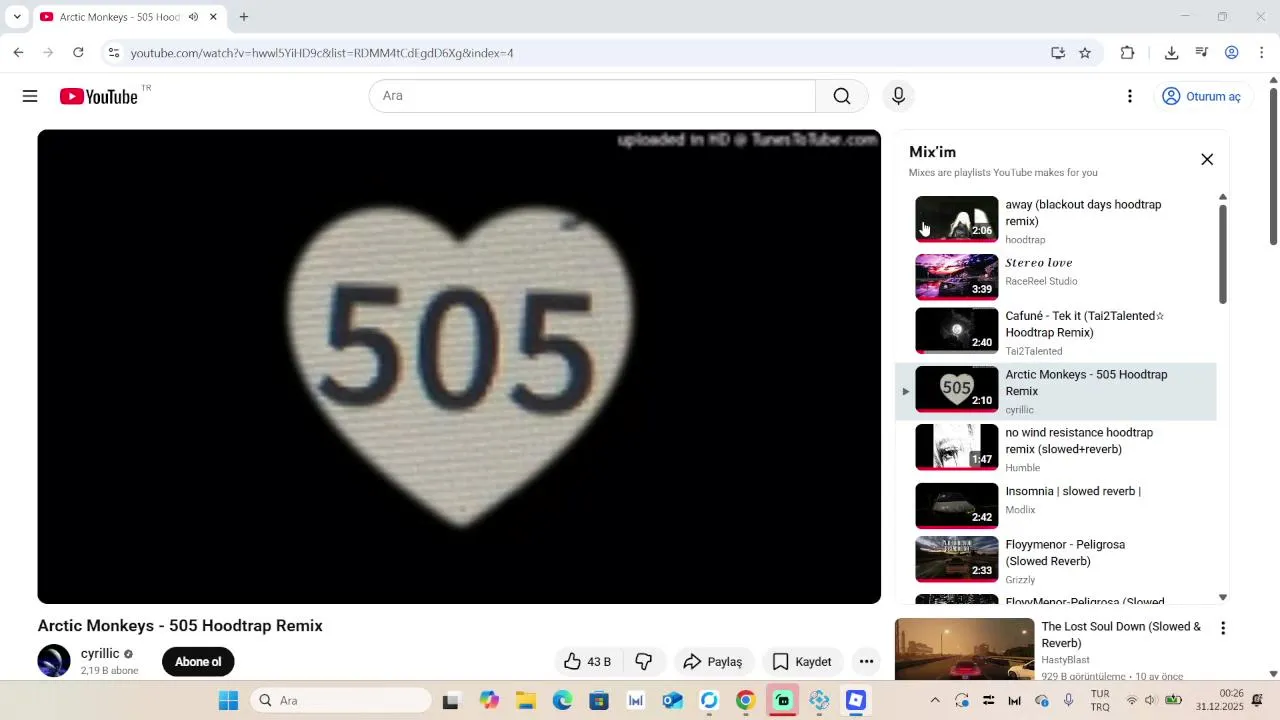Open the tray volume speaker icon
1280x720 pixels.
(x=1150, y=701)
